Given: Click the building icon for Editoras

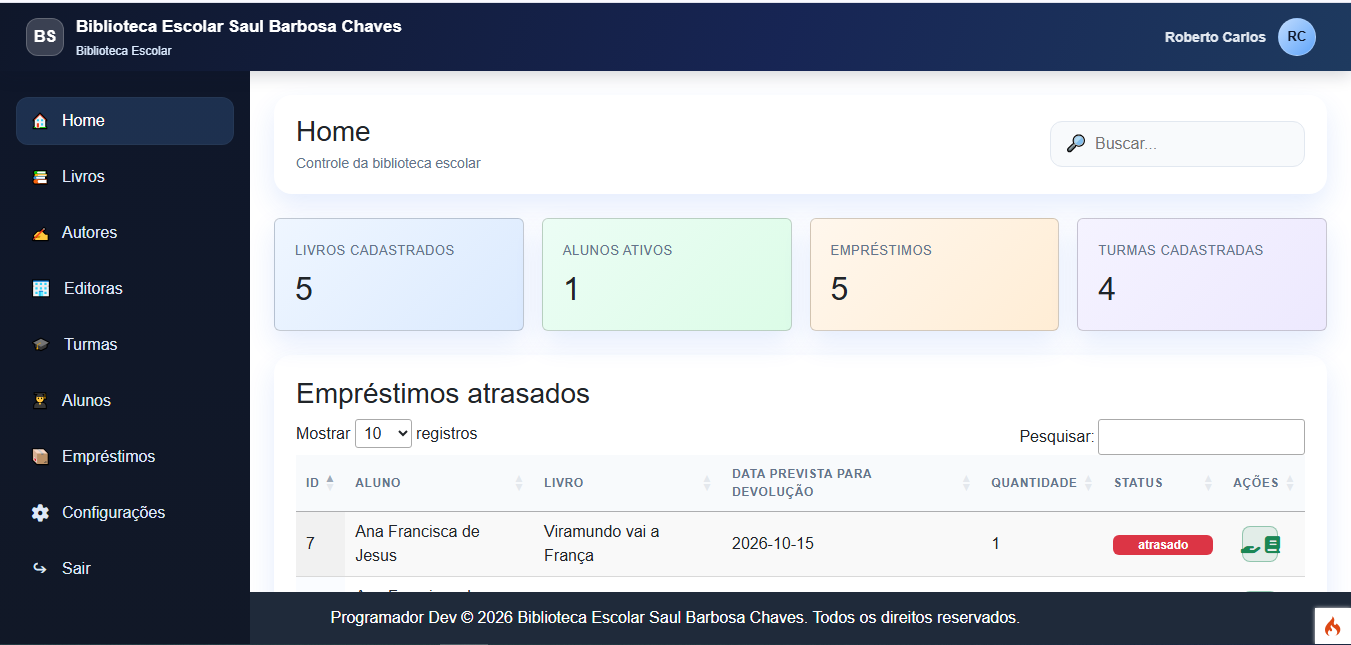Looking at the screenshot, I should pos(40,289).
